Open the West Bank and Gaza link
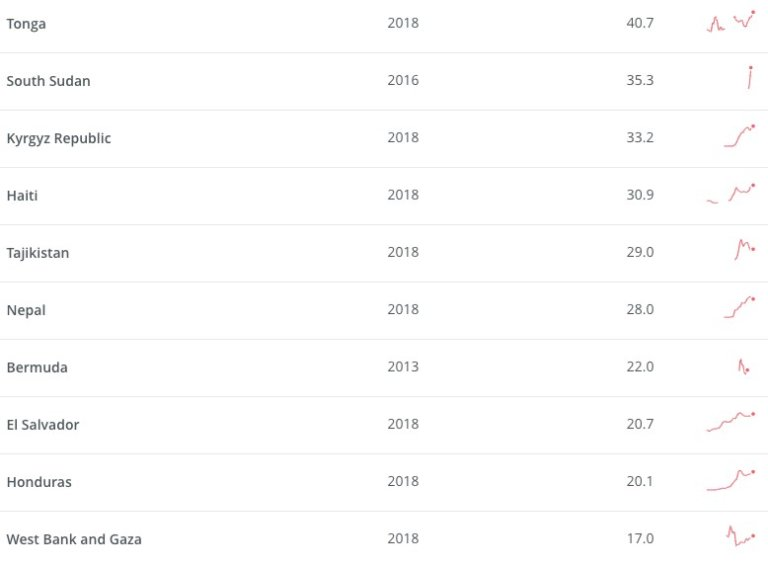Image resolution: width=768 pixels, height=567 pixels. [x=74, y=539]
